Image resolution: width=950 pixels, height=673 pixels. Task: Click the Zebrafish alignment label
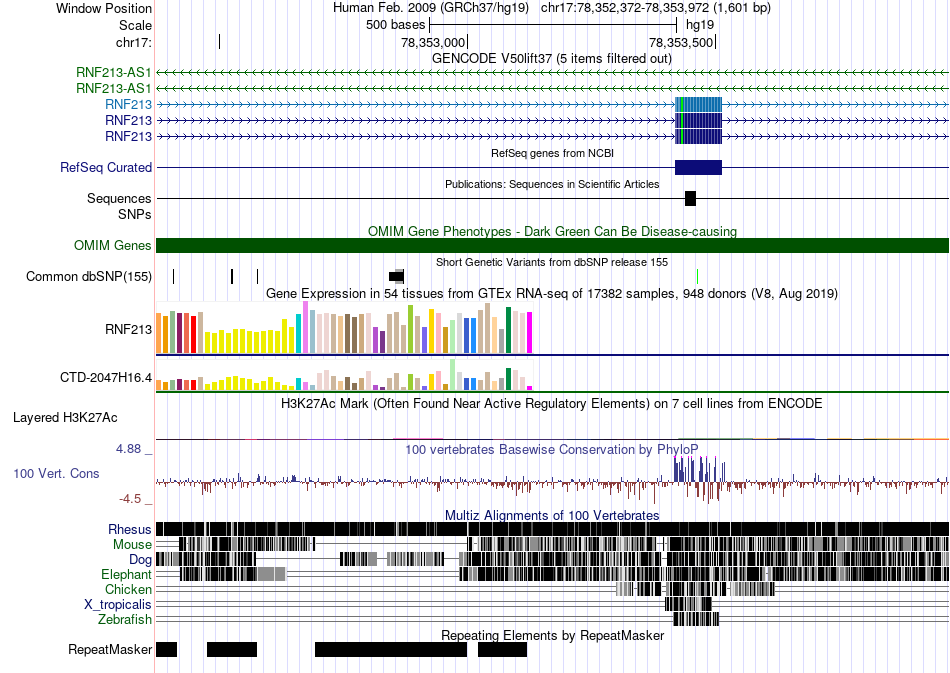coord(125,620)
